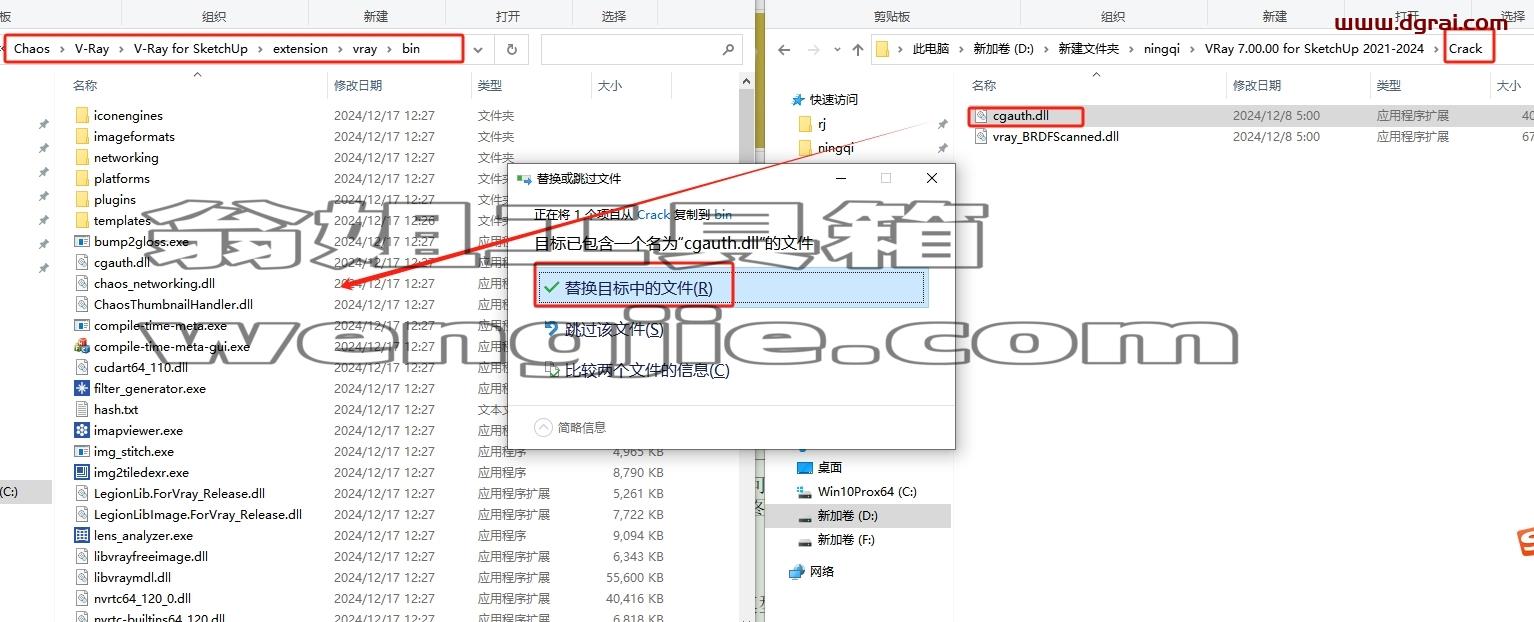Sort by 类型 column in right window
1534x622 pixels.
coord(1389,86)
